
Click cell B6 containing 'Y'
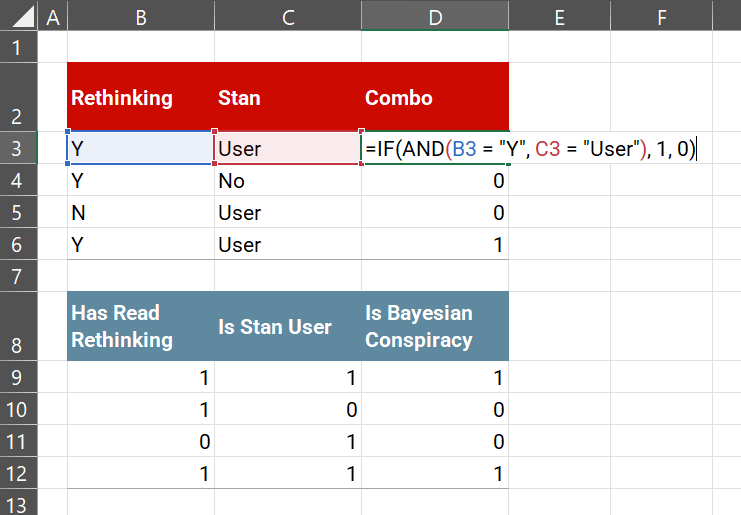coord(141,244)
